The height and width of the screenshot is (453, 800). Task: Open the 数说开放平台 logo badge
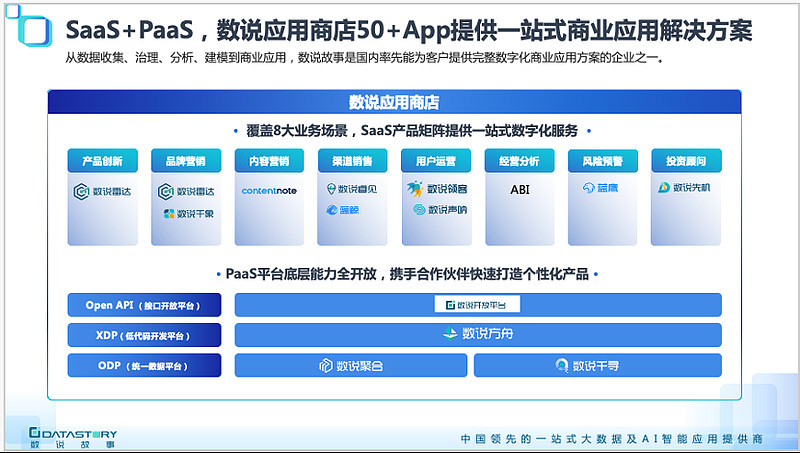pyautogui.click(x=477, y=305)
